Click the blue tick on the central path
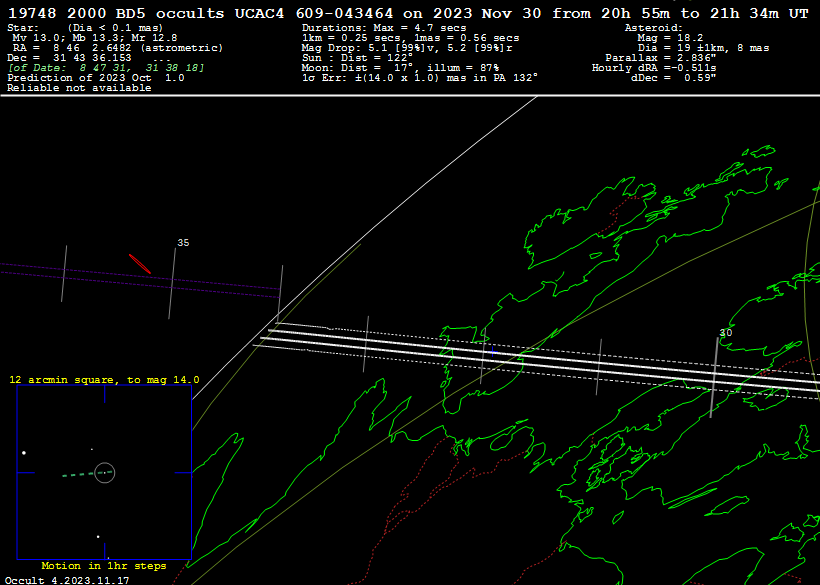 click(x=491, y=350)
